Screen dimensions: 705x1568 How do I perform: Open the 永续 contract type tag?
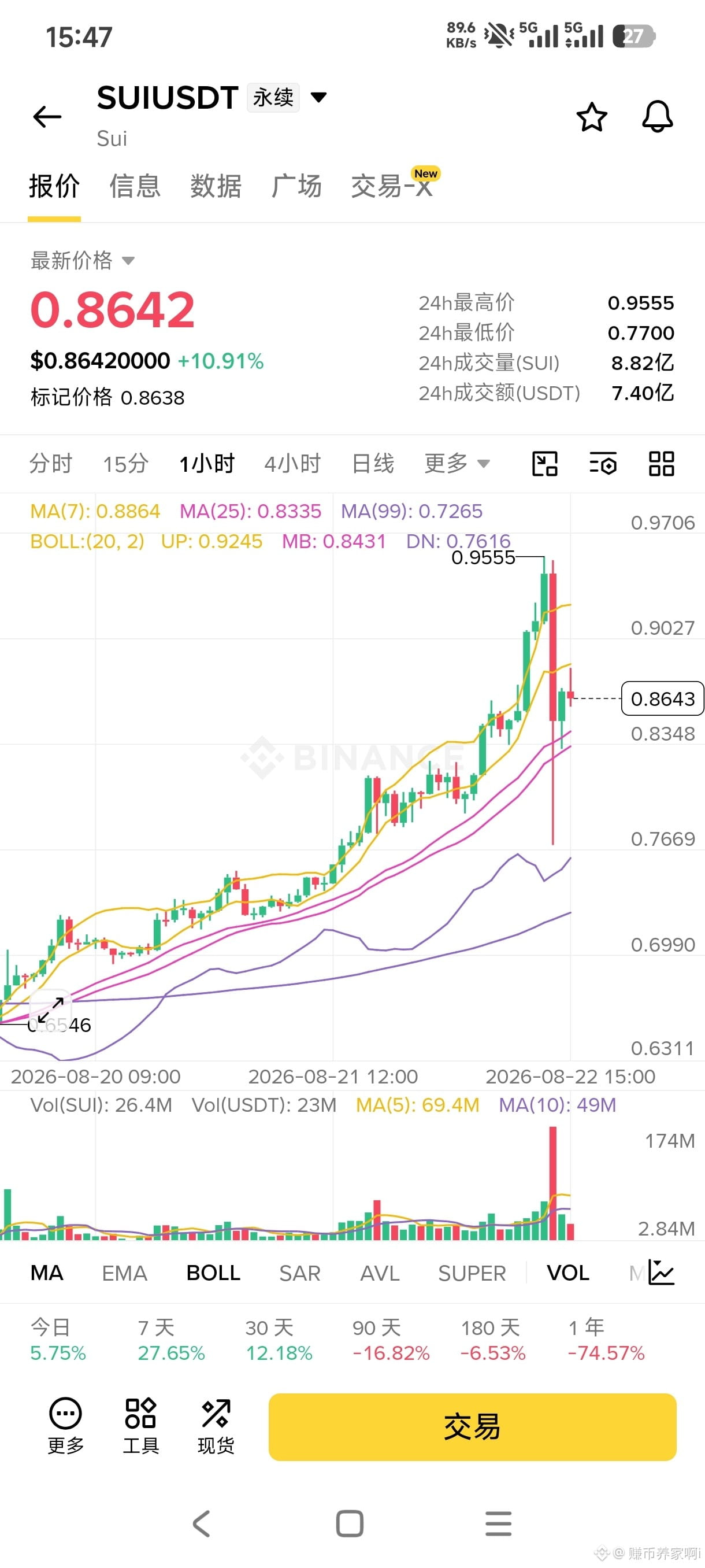273,97
